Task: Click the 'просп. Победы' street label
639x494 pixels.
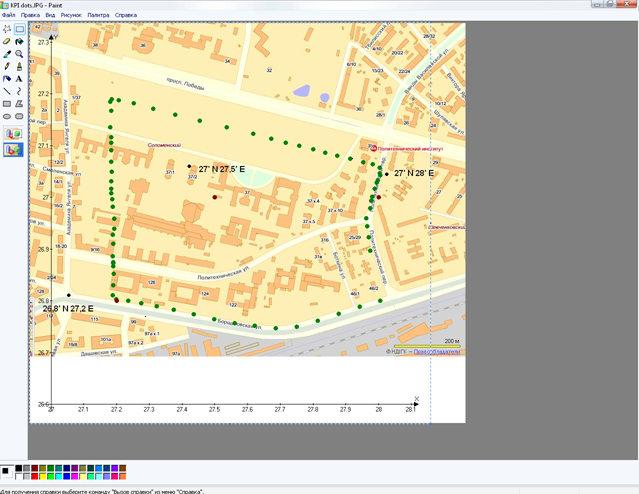Action: (185, 84)
